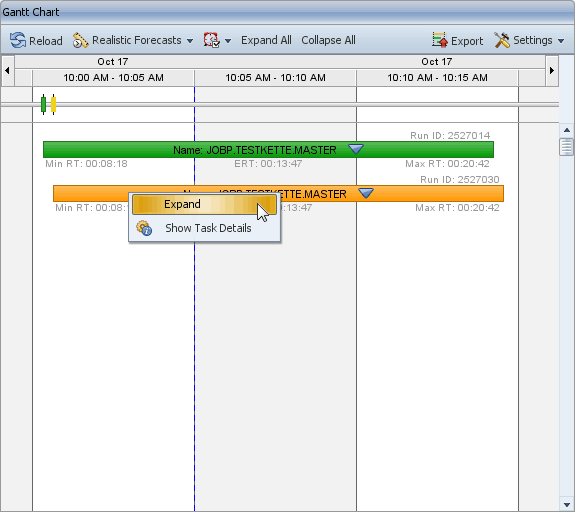Click the yellow overview timeline marker
The height and width of the screenshot is (512, 575).
coord(54,105)
